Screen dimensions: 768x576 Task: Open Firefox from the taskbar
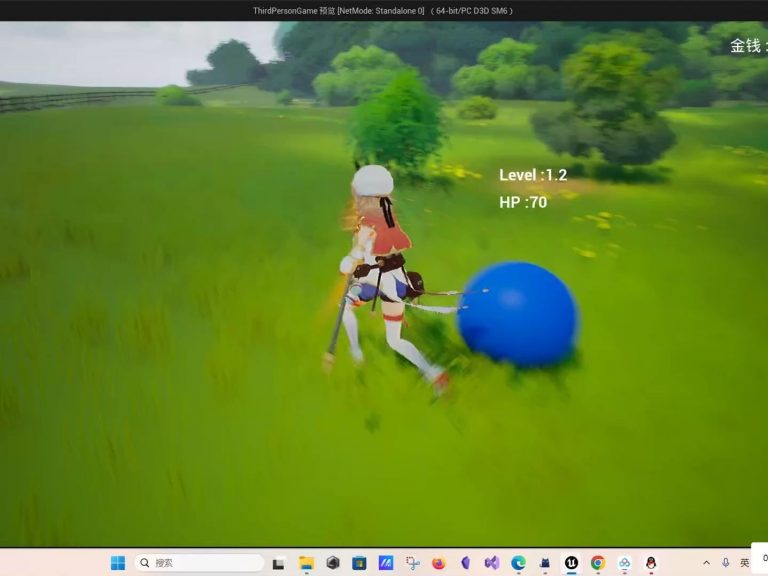[438, 563]
